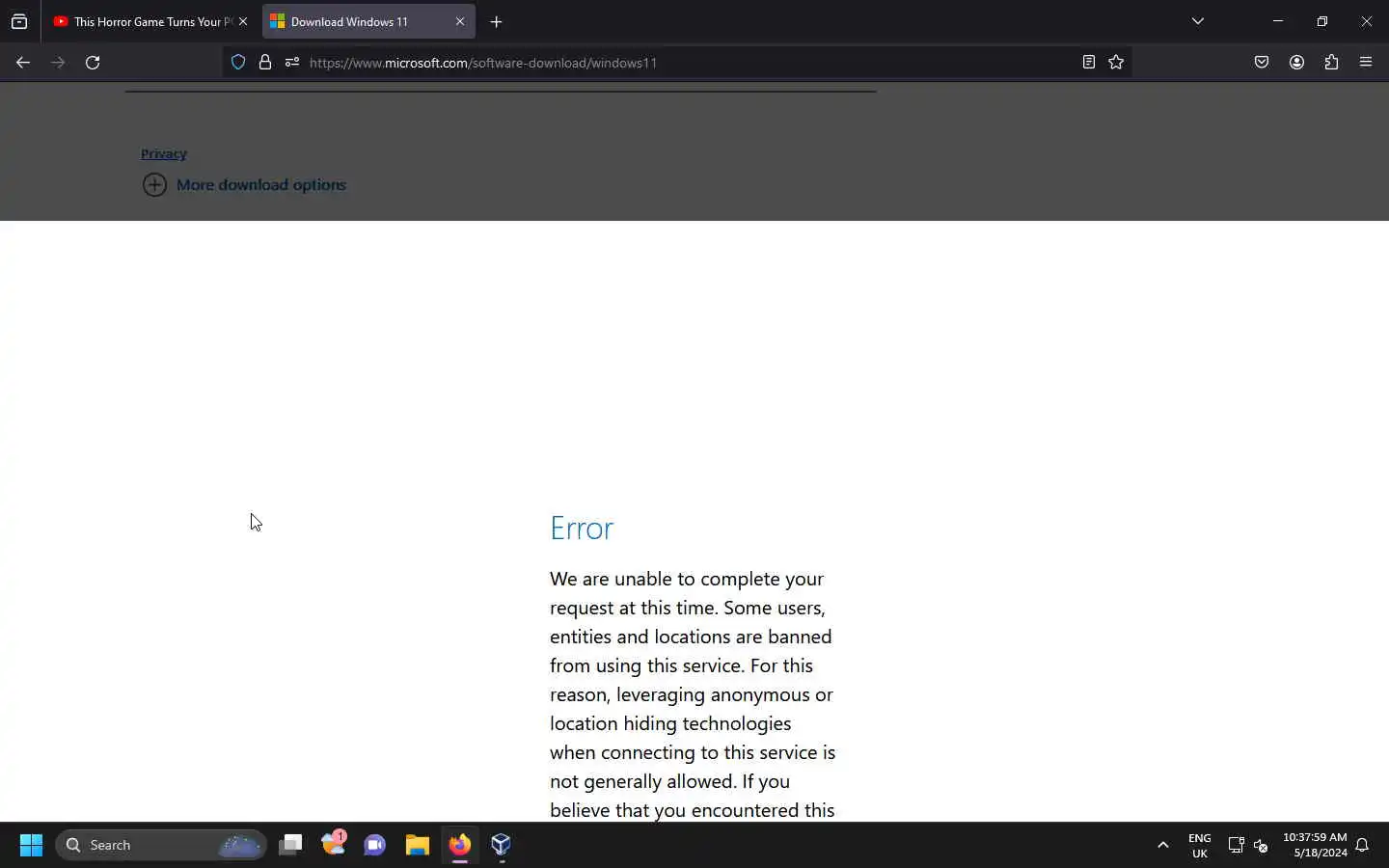Bookmark this page with the star icon
The image size is (1389, 868).
pos(1116,63)
